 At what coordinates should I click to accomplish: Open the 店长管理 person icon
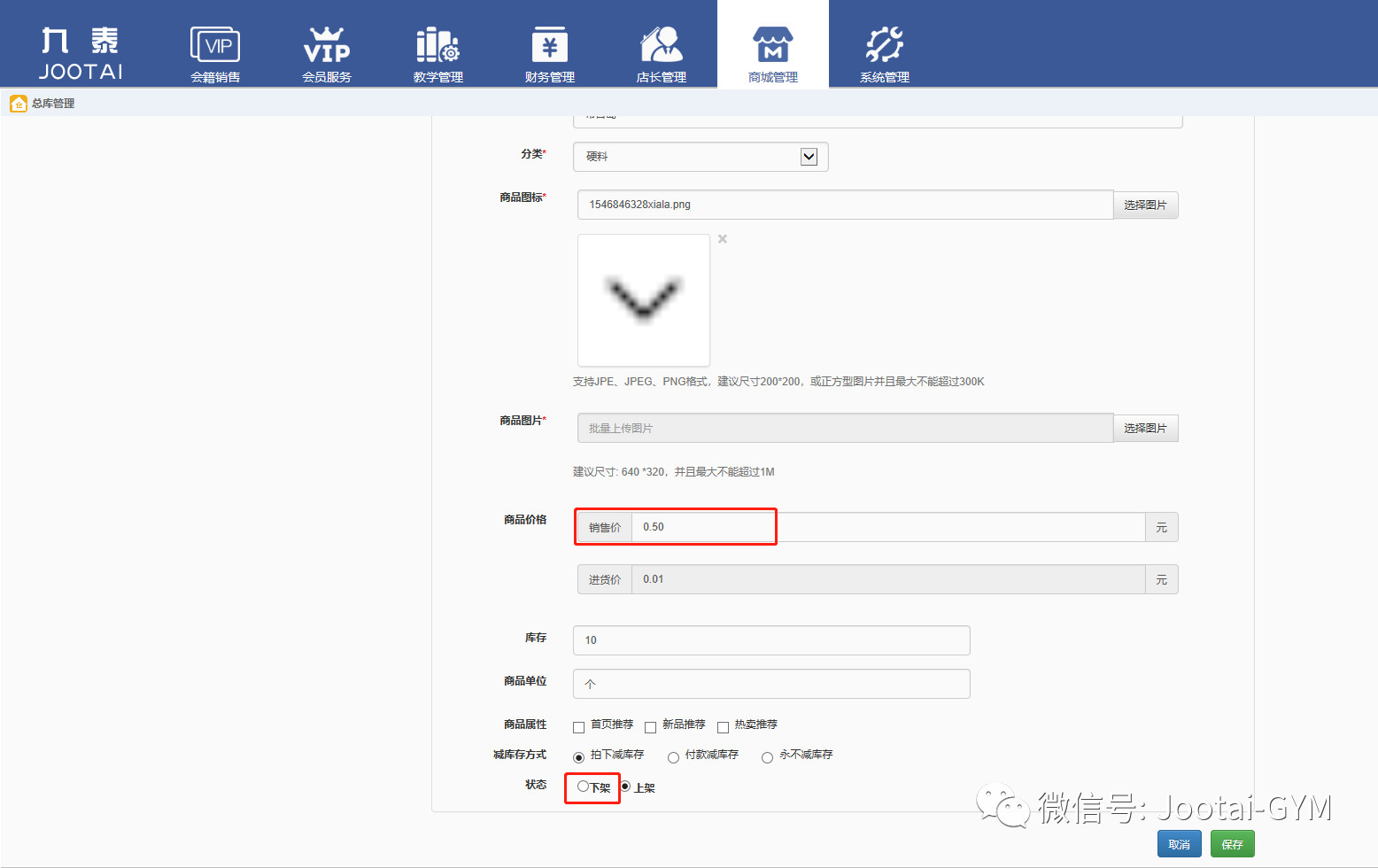coord(662,44)
